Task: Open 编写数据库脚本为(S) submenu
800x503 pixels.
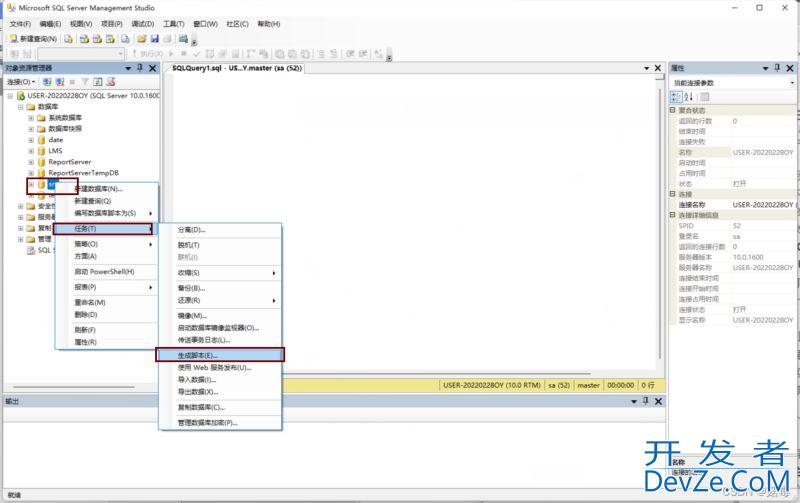Action: click(x=106, y=213)
